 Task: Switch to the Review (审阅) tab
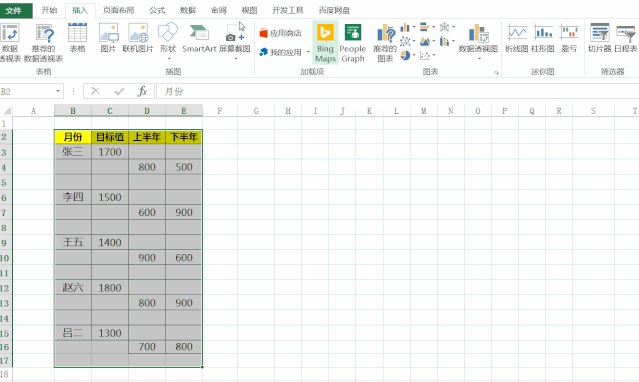[x=218, y=10]
